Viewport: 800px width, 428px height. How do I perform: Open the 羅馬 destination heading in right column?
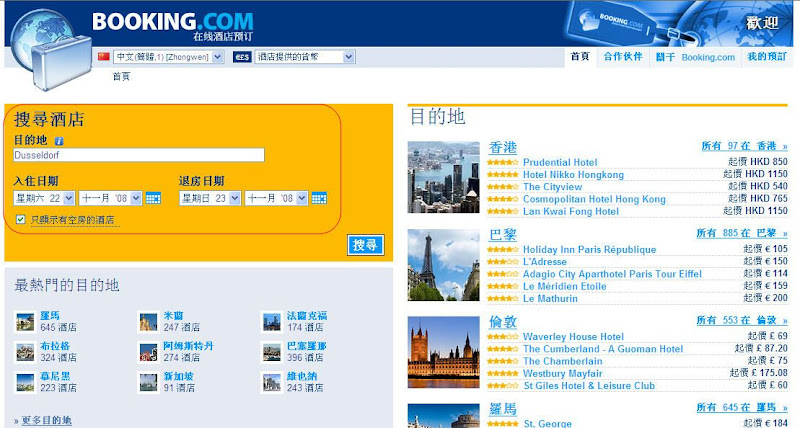[x=503, y=409]
